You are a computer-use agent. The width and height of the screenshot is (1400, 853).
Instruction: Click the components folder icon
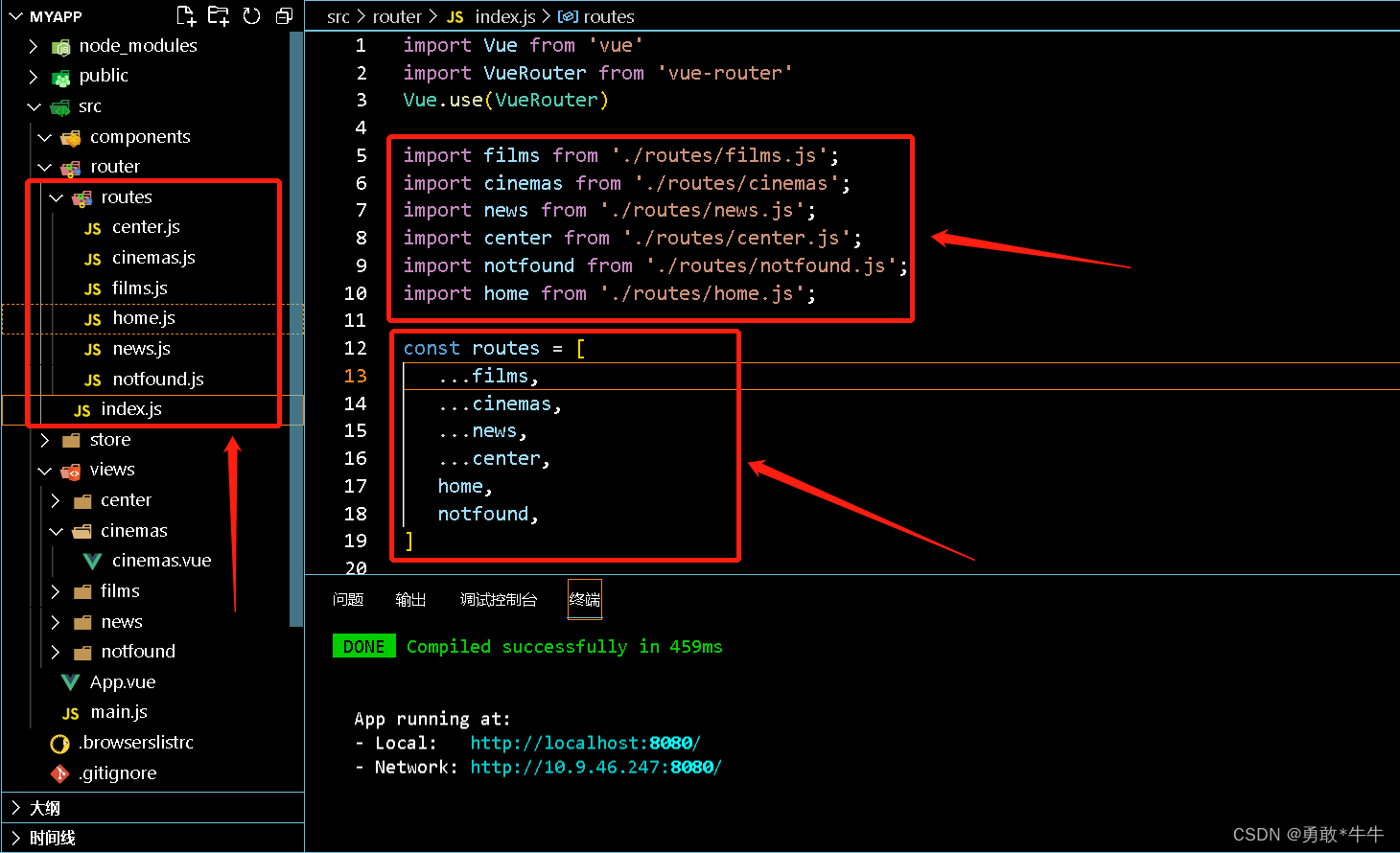pos(71,137)
